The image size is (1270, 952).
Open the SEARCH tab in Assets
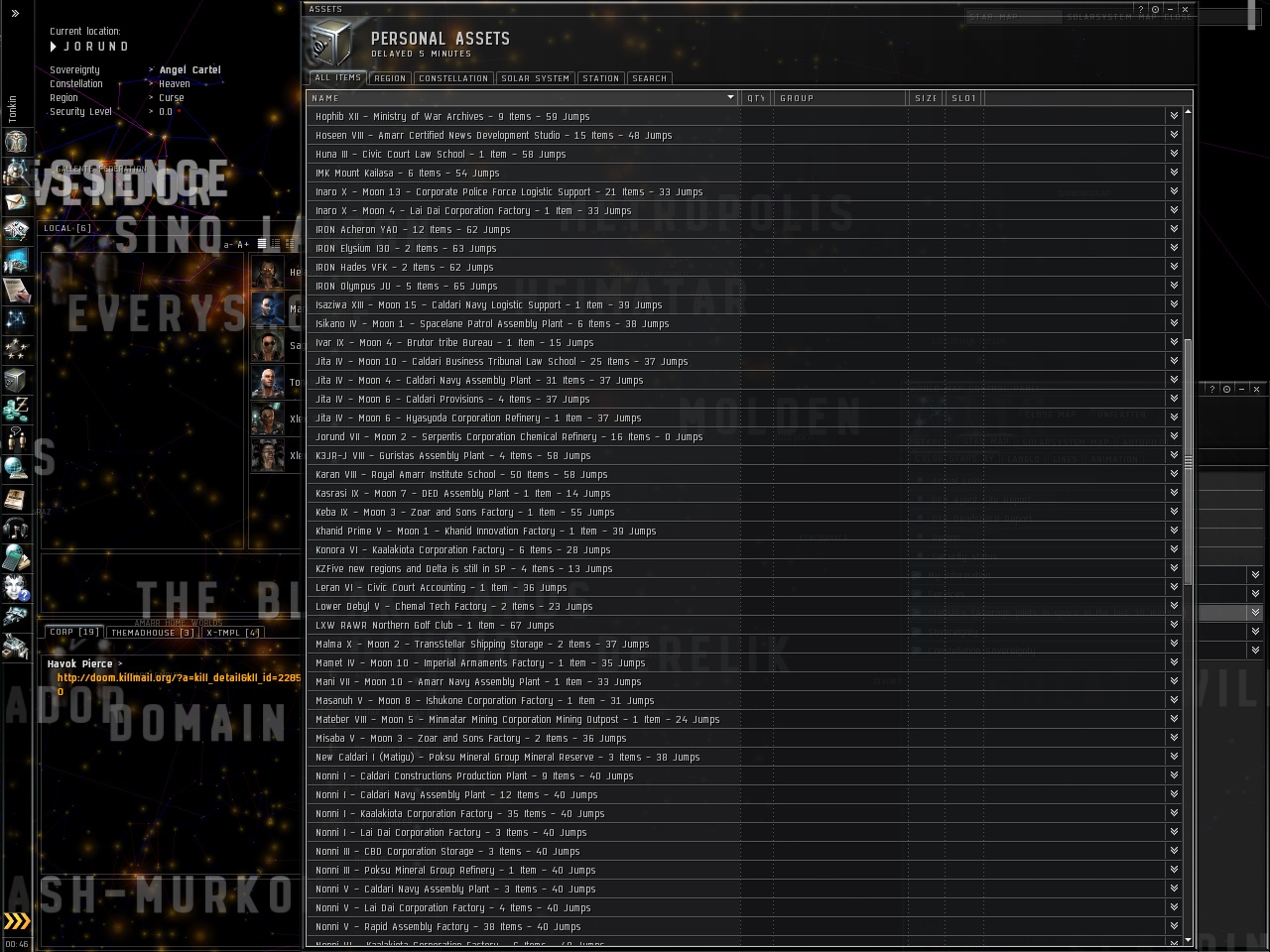coord(650,78)
